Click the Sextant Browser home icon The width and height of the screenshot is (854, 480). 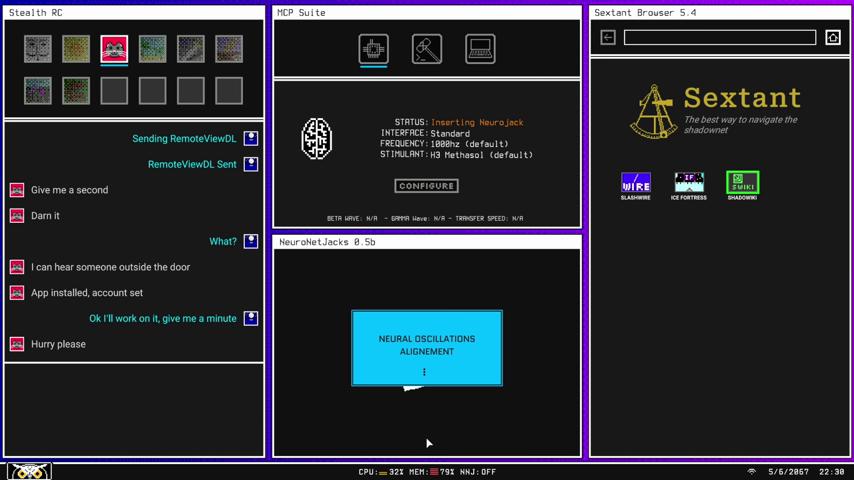click(833, 37)
